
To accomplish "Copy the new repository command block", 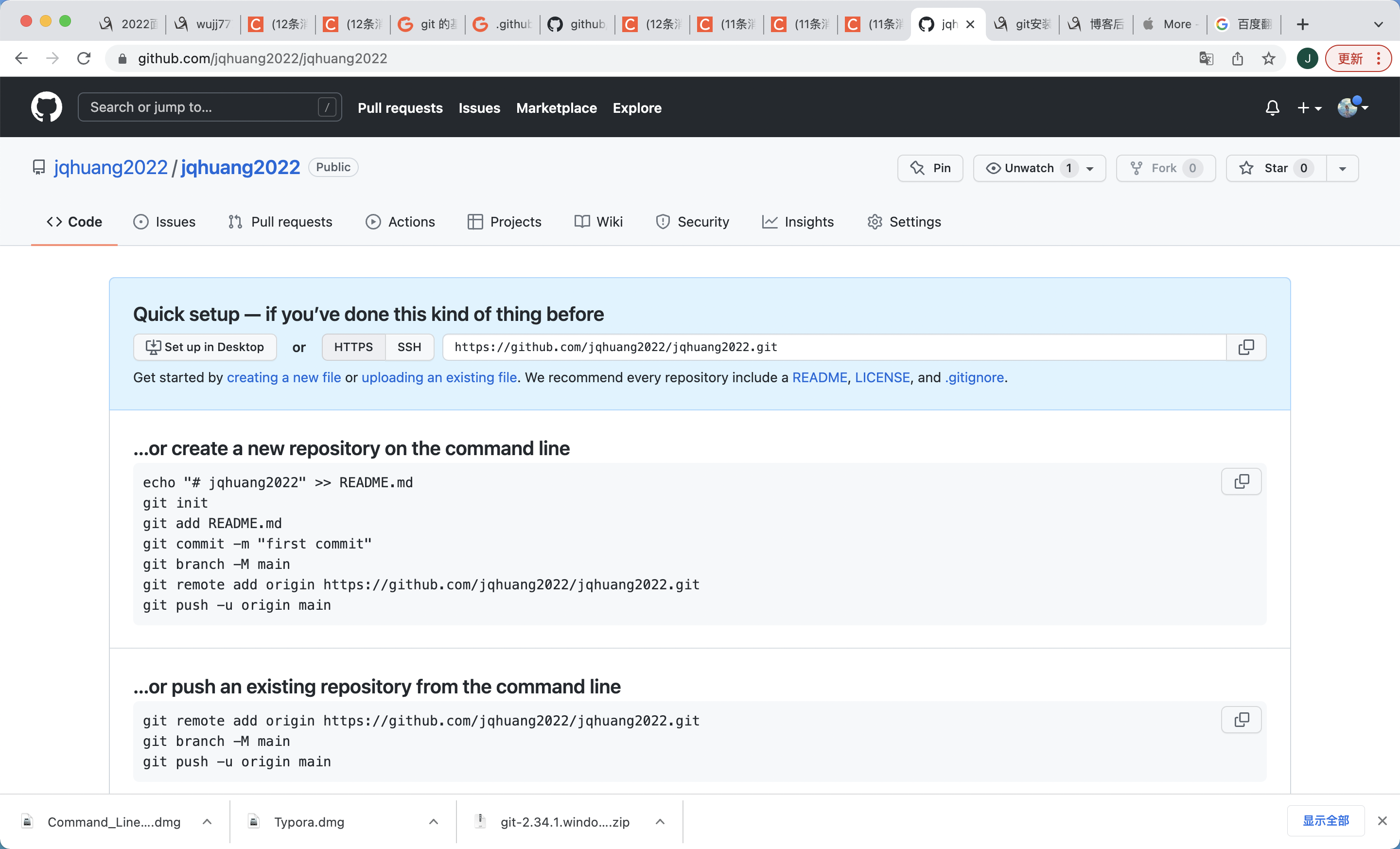I will click(1241, 481).
